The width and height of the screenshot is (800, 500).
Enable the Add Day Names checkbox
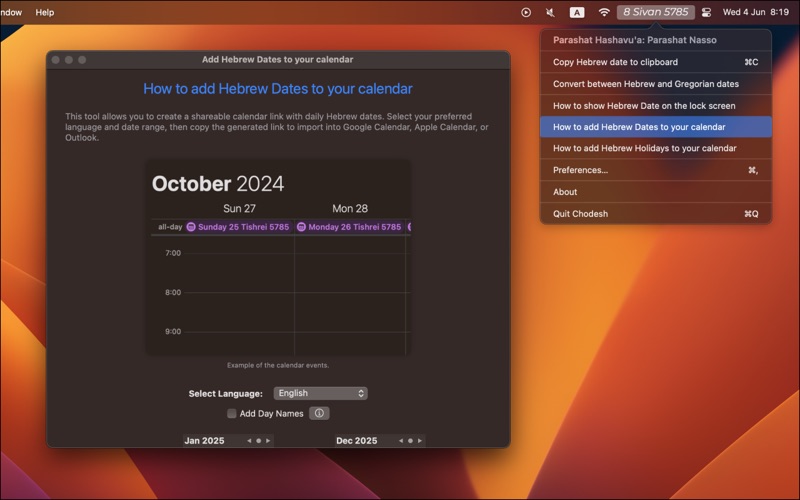click(232, 413)
